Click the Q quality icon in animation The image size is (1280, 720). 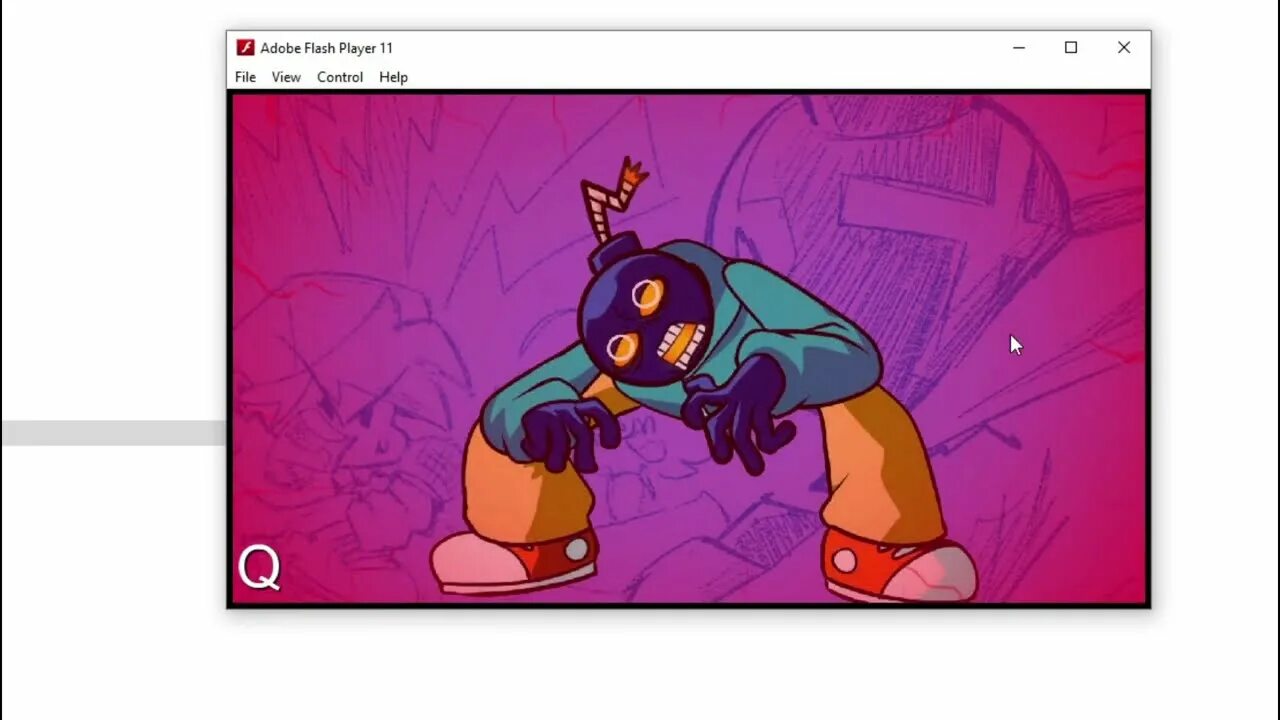(259, 568)
